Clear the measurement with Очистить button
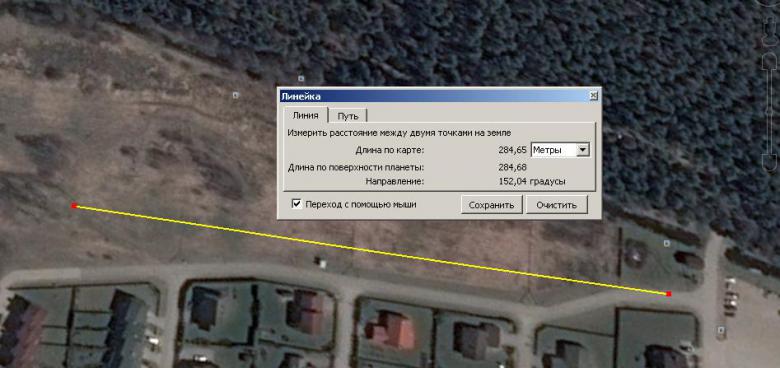Screen dimensions: 780x368 point(557,205)
